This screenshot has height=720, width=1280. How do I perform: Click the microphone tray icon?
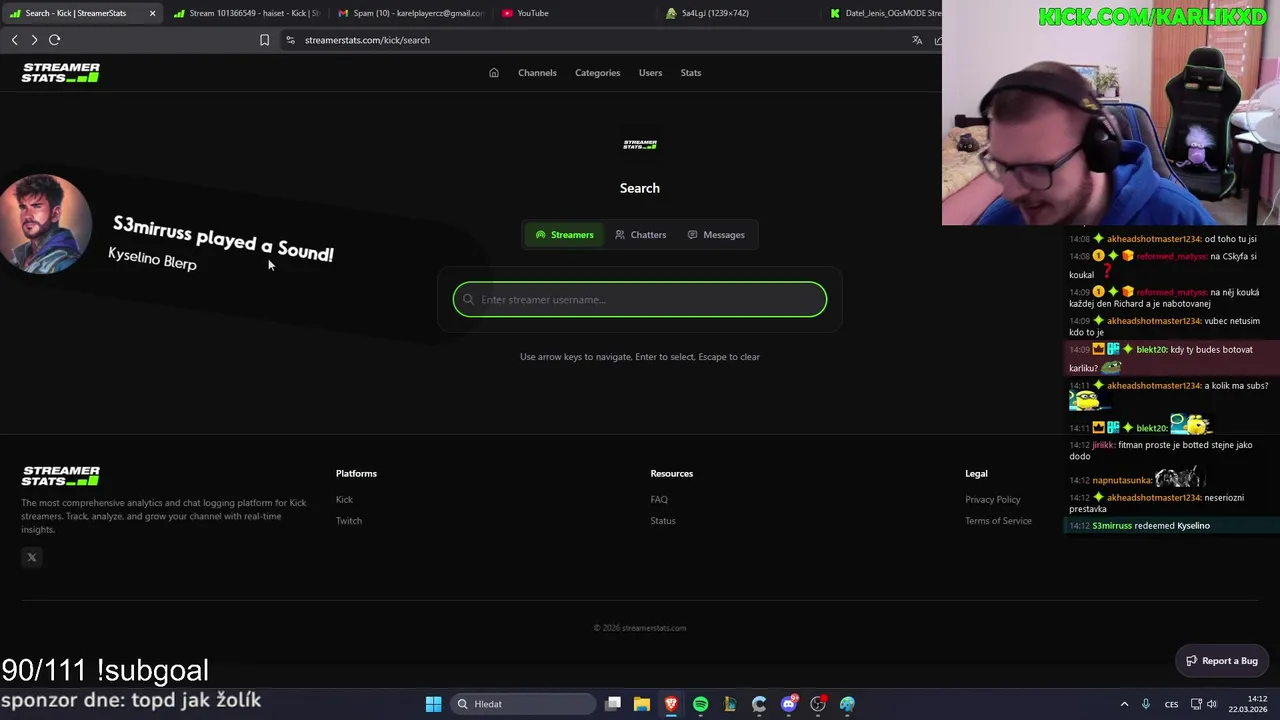coord(1146,704)
